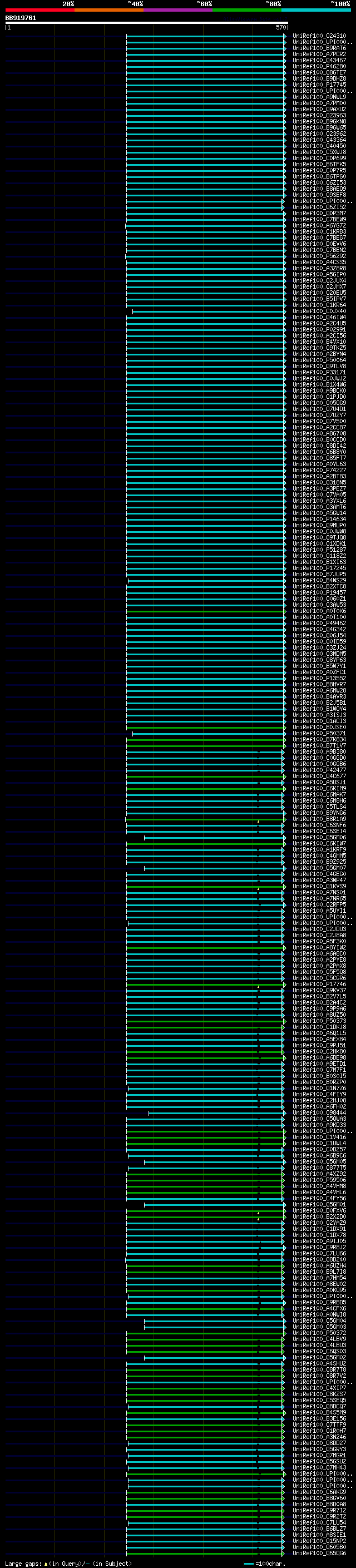Click the cyan alignment bar for UniRef100_Q43364

point(206,140)
